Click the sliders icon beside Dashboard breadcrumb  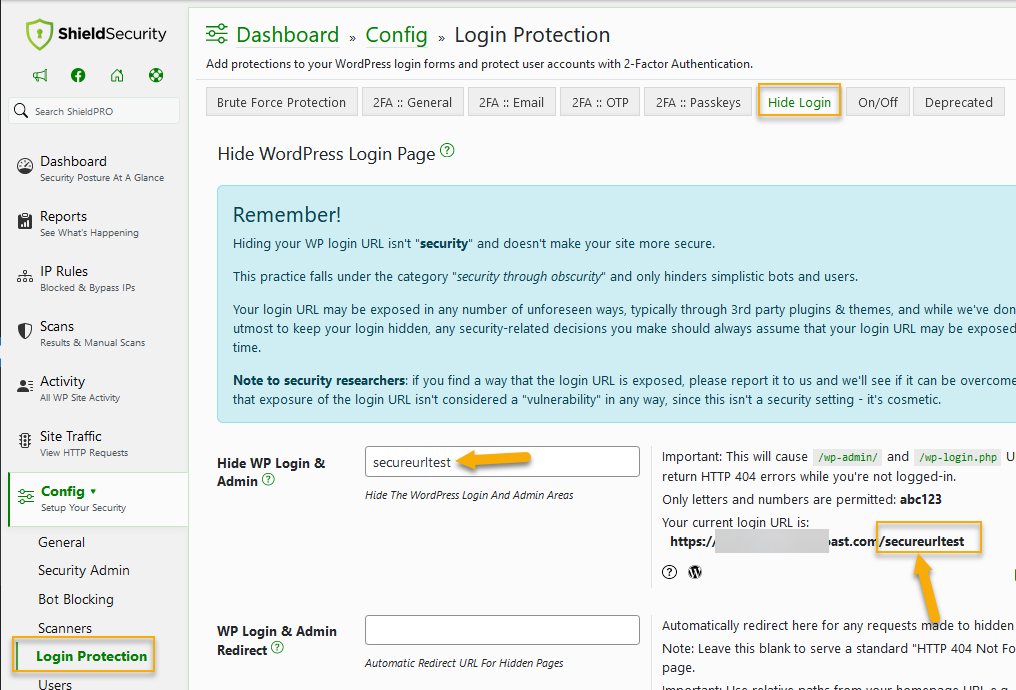click(x=216, y=34)
